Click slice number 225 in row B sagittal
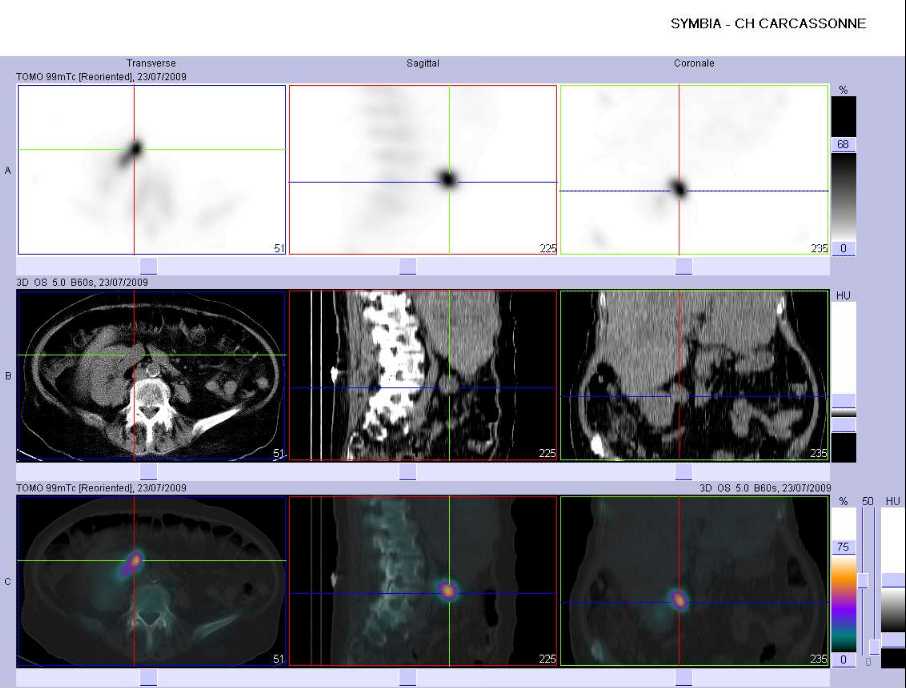 tap(547, 453)
